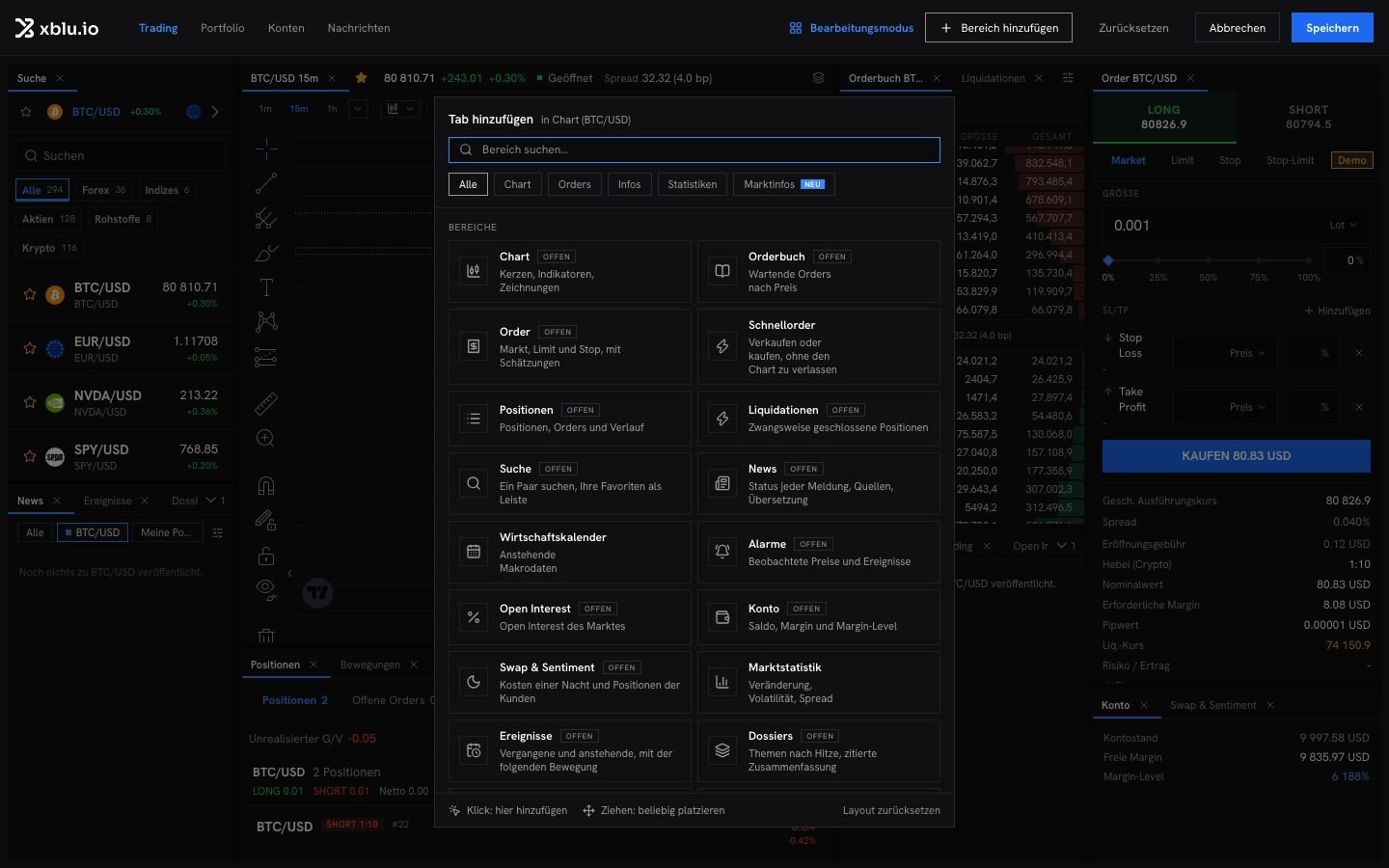Click the layers icon in chart header
The height and width of the screenshot is (868, 1389).
tap(818, 78)
